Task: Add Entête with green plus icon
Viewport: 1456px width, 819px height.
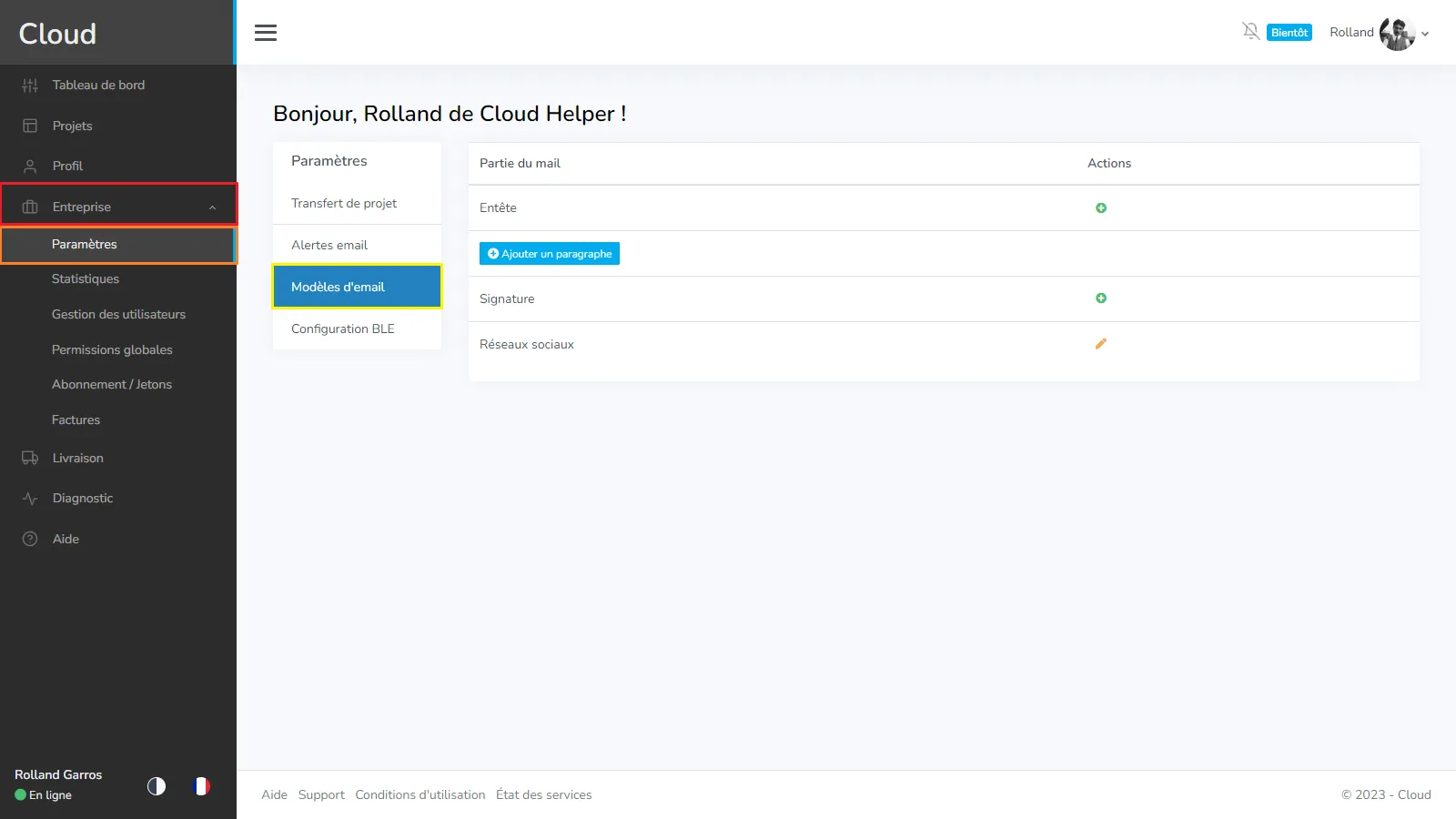Action: (x=1100, y=208)
